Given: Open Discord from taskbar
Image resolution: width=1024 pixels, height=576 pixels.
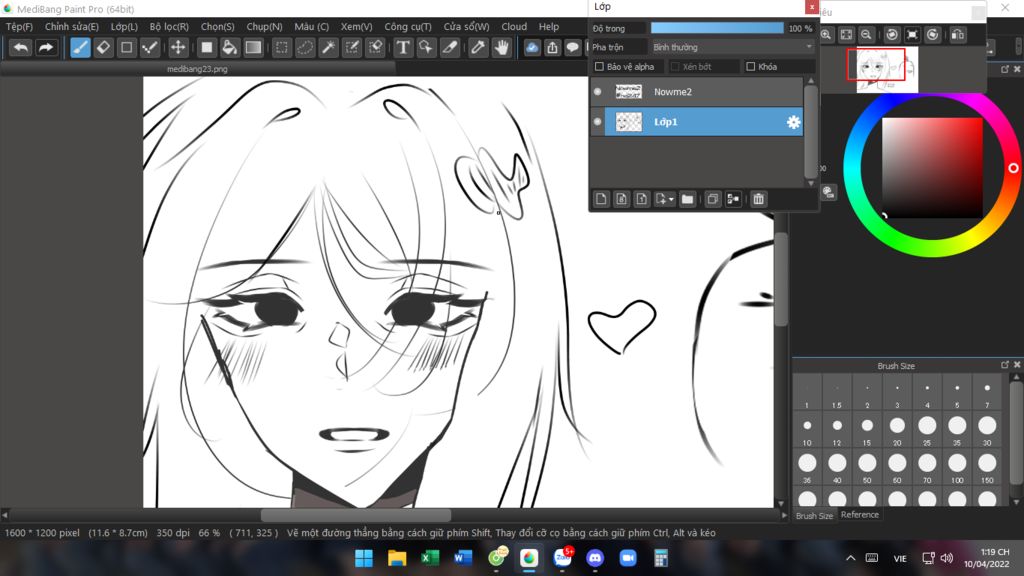Looking at the screenshot, I should click(x=595, y=558).
